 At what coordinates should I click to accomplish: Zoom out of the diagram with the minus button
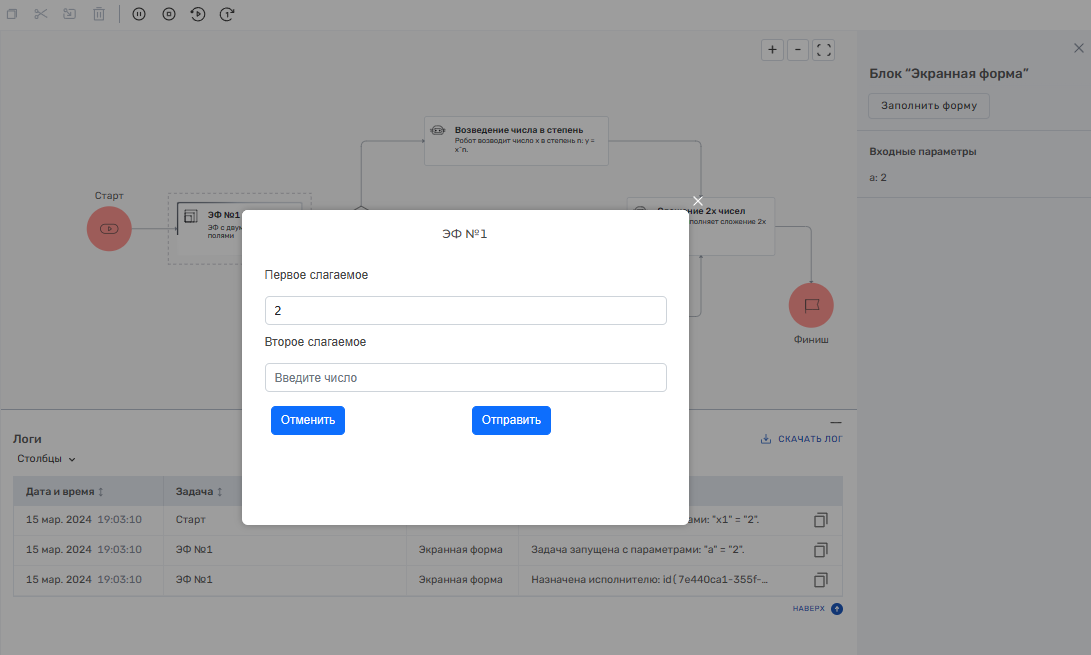[x=798, y=50]
